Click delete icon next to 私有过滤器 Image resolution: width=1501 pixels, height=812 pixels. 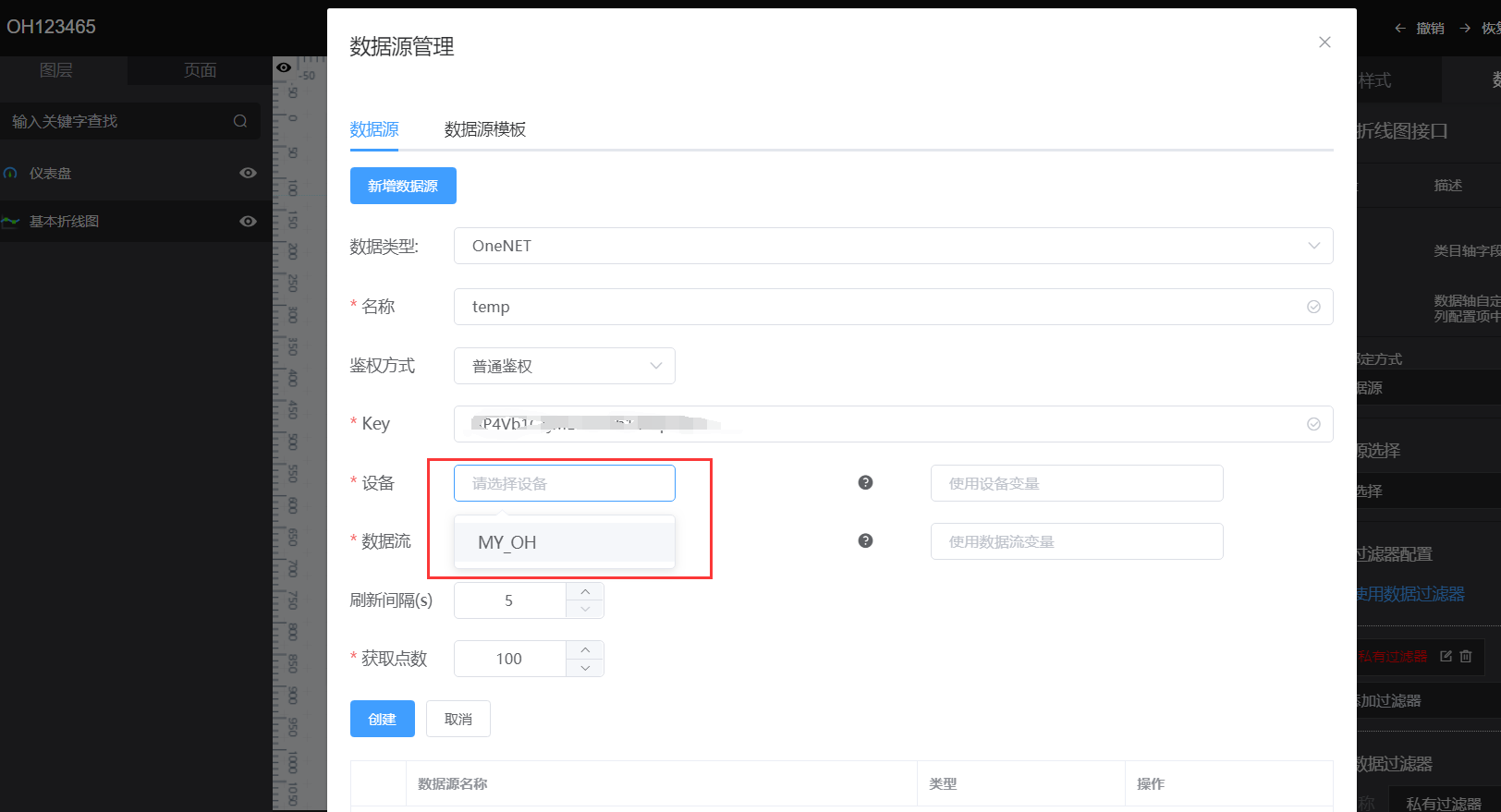(x=1465, y=656)
